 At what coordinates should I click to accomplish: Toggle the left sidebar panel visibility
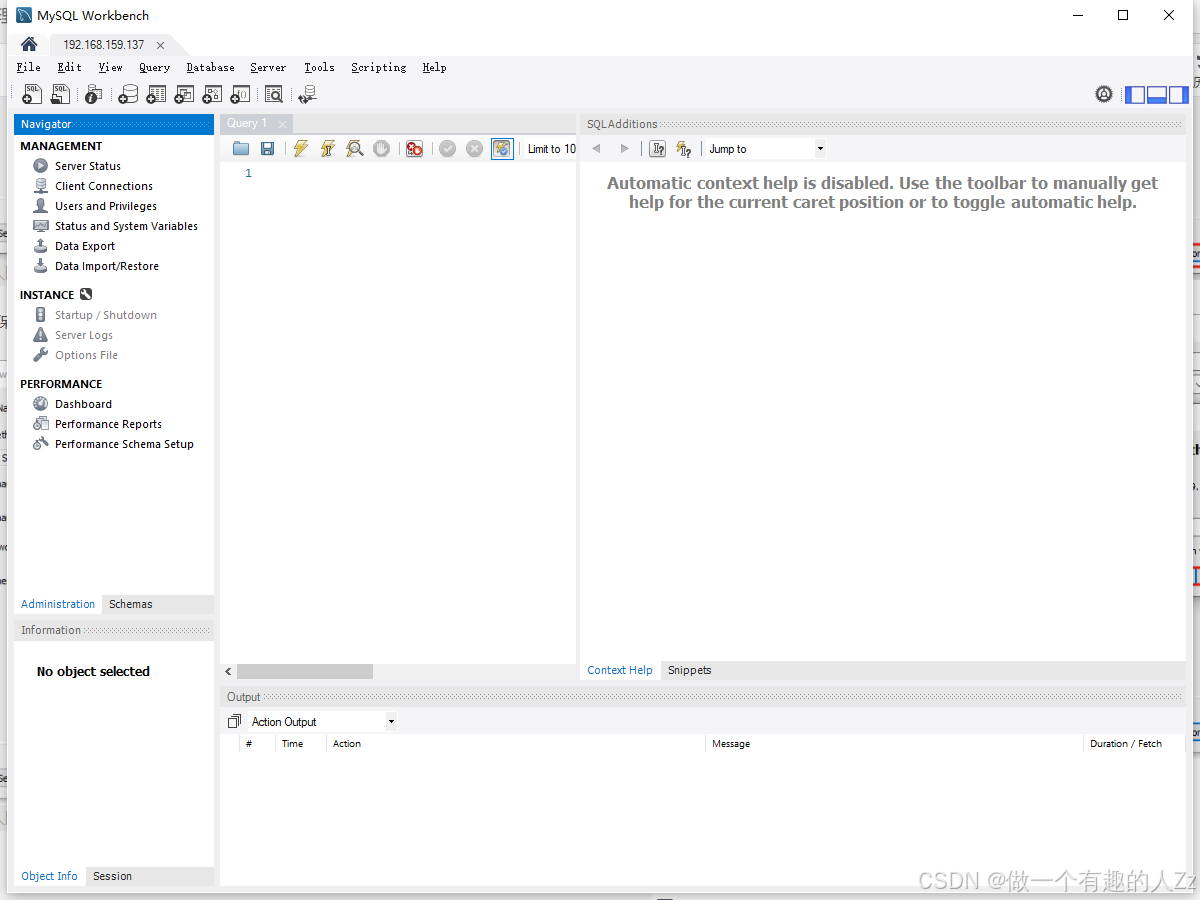(1135, 95)
